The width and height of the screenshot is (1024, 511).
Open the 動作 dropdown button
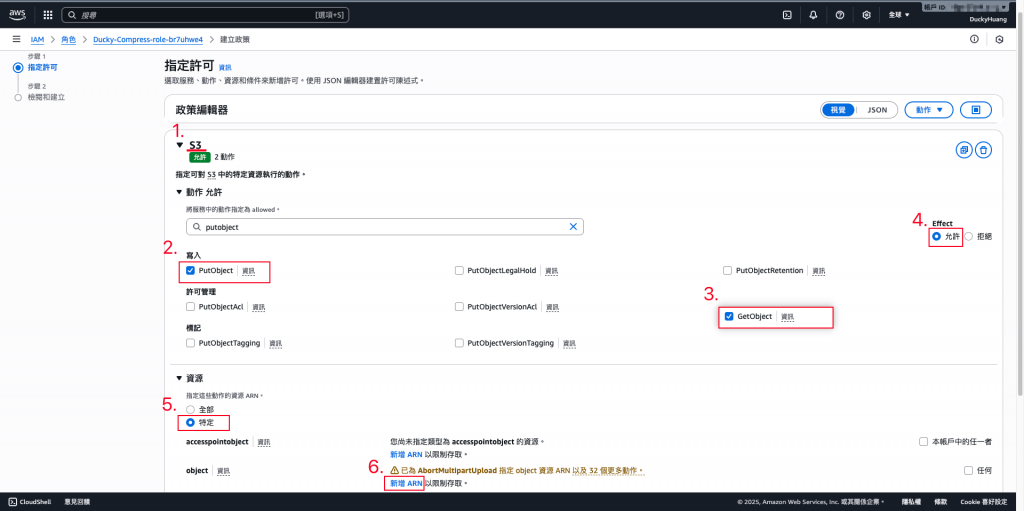click(x=929, y=110)
